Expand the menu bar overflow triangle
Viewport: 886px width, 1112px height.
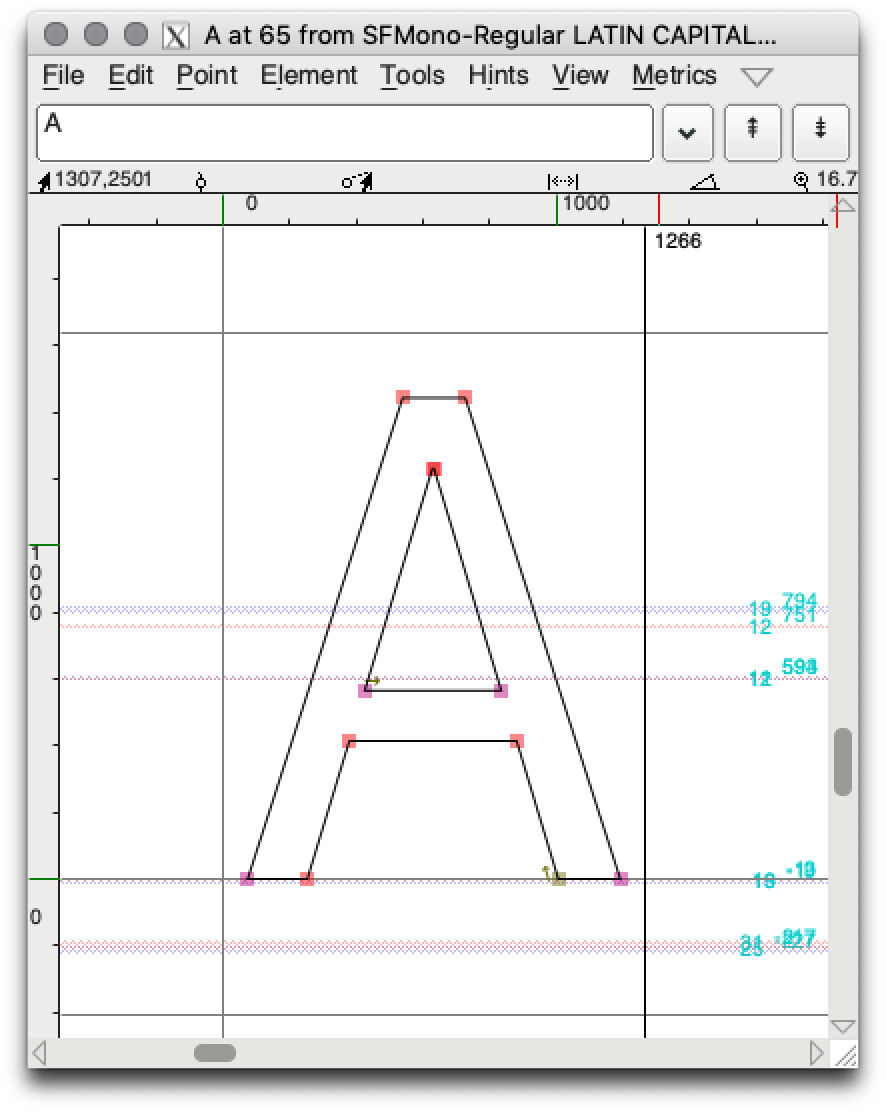pyautogui.click(x=757, y=77)
